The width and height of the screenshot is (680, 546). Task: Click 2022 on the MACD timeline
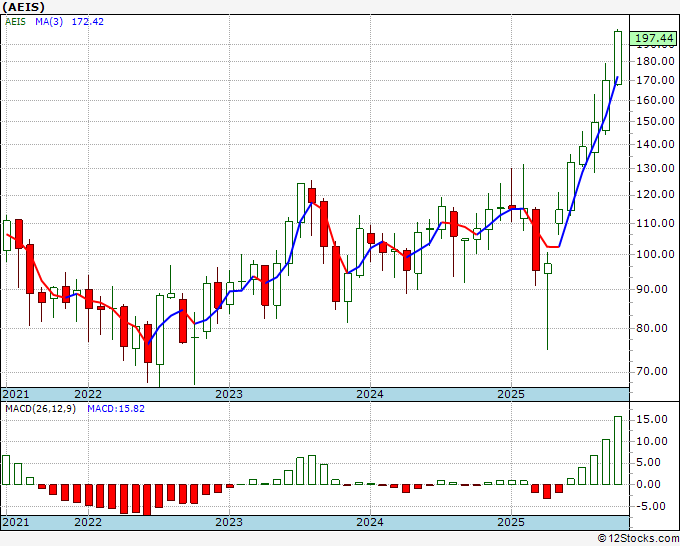[88, 522]
